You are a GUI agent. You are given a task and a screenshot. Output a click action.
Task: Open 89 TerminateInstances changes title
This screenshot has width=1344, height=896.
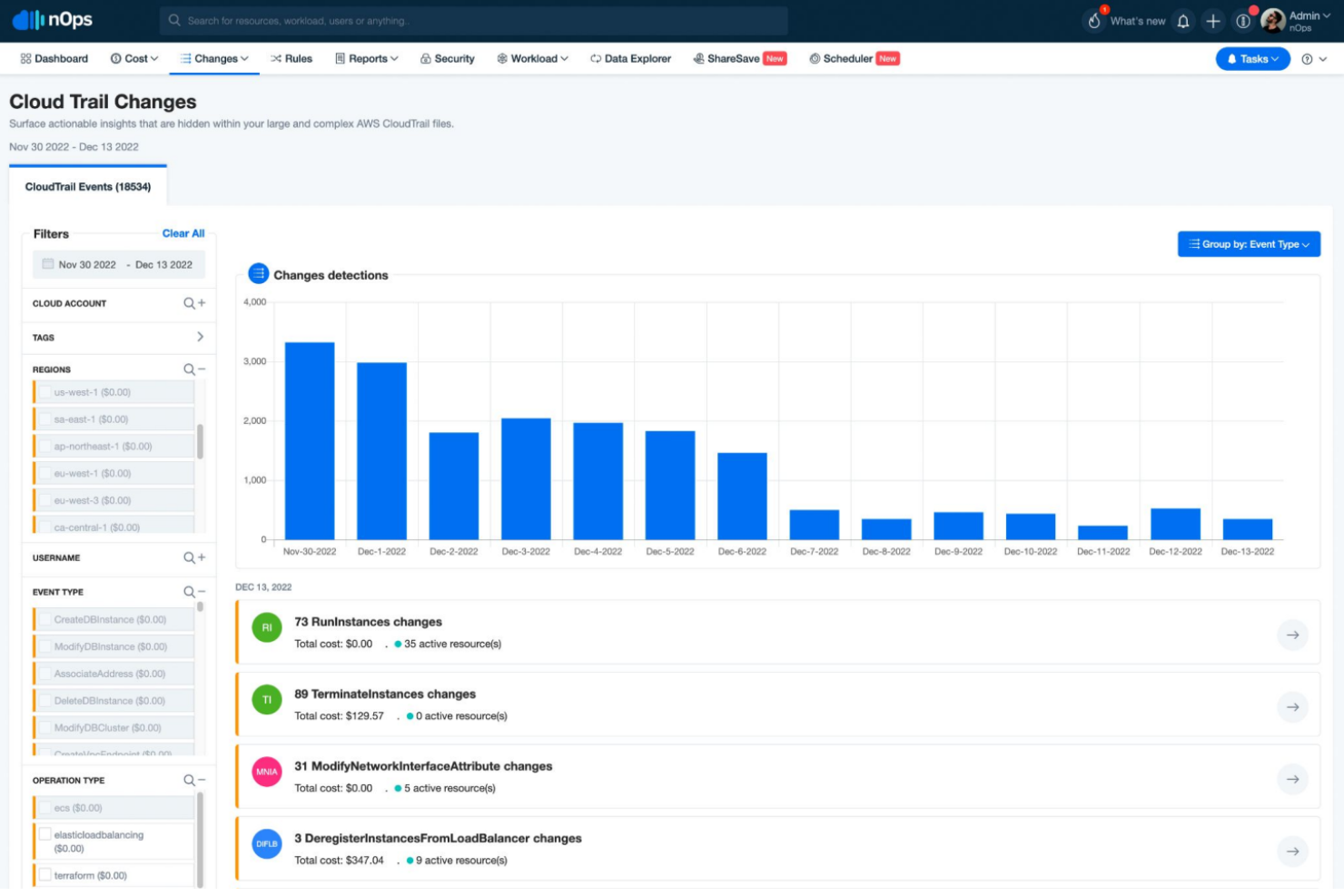[385, 694]
